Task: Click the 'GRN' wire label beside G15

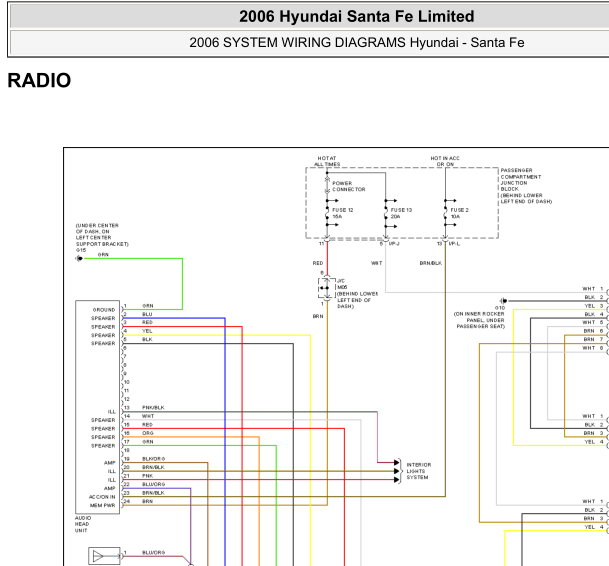Action: [103, 254]
